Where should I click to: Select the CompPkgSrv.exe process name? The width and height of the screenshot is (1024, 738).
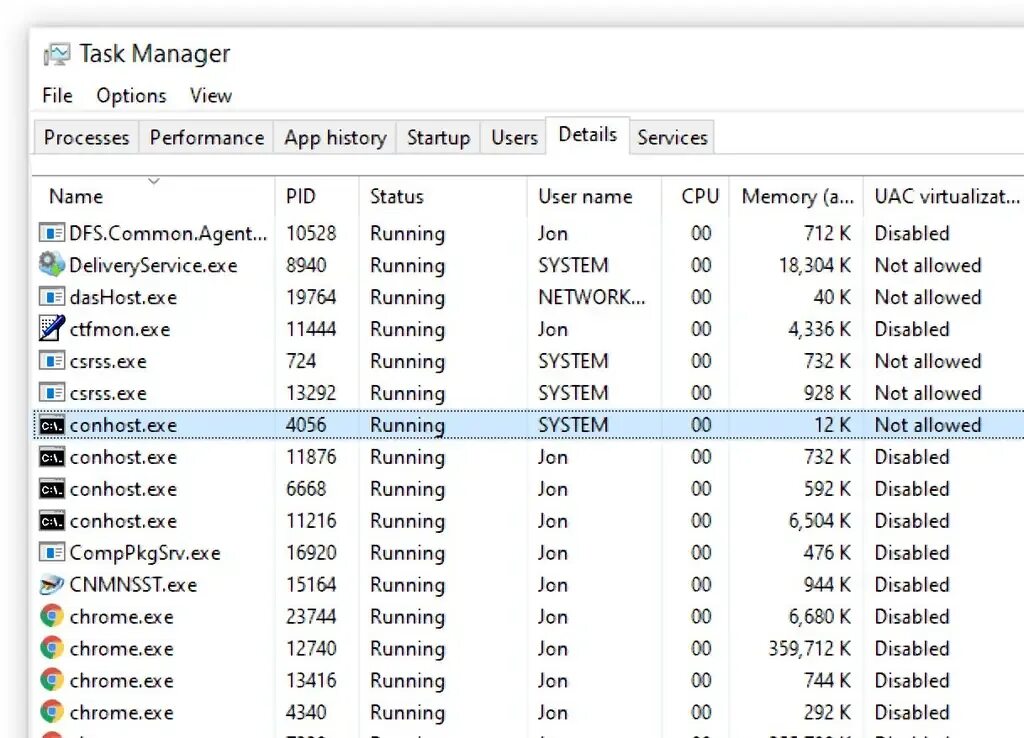click(144, 553)
